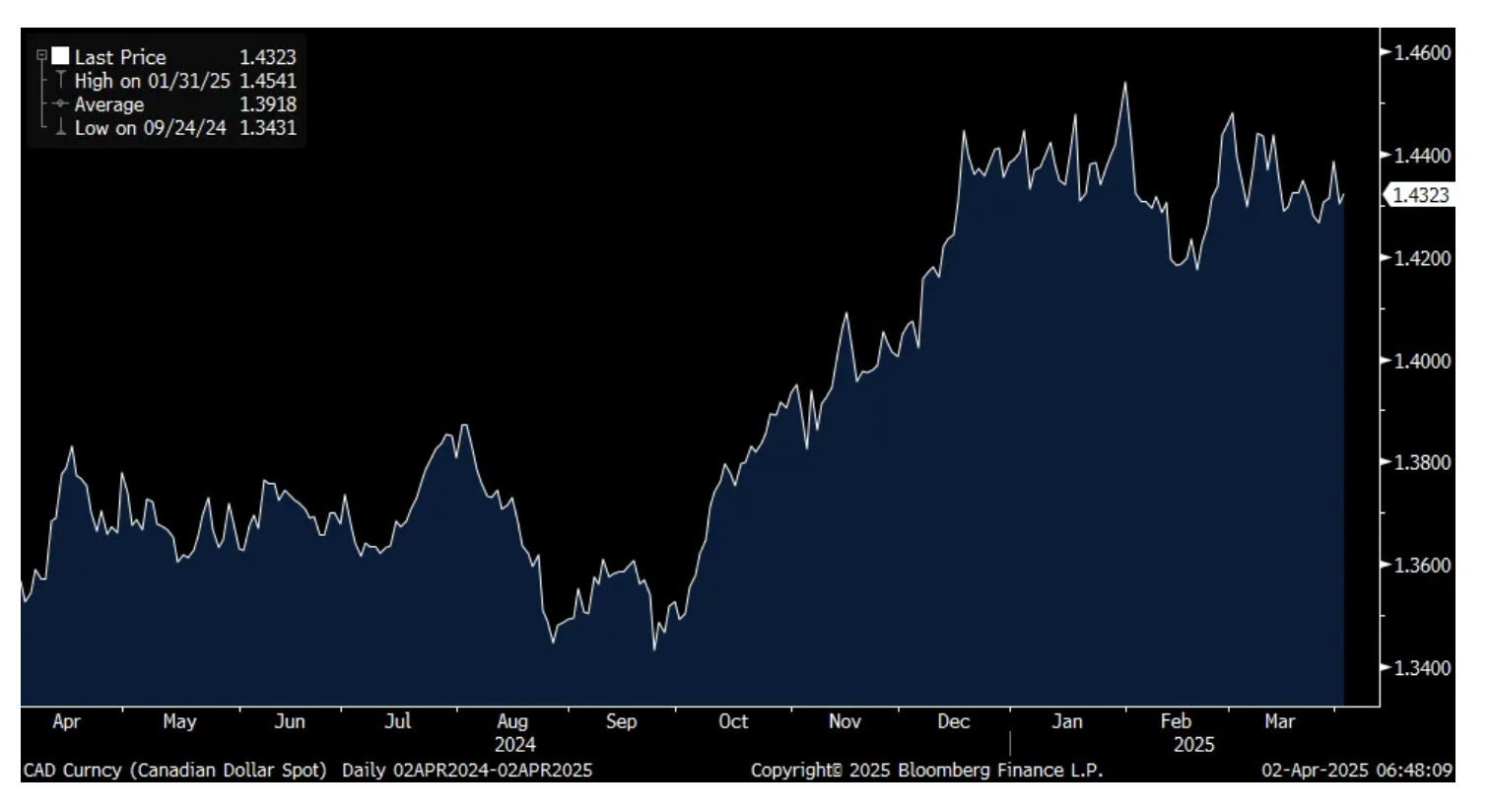
Task: Click the Low marker icon in legend
Action: pyautogui.click(x=61, y=127)
